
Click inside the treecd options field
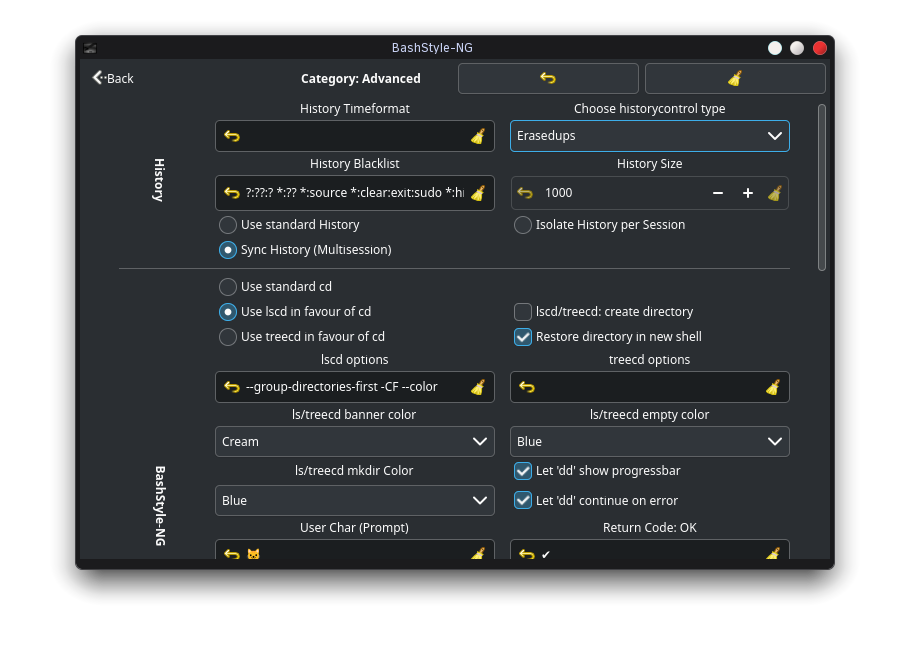649,386
